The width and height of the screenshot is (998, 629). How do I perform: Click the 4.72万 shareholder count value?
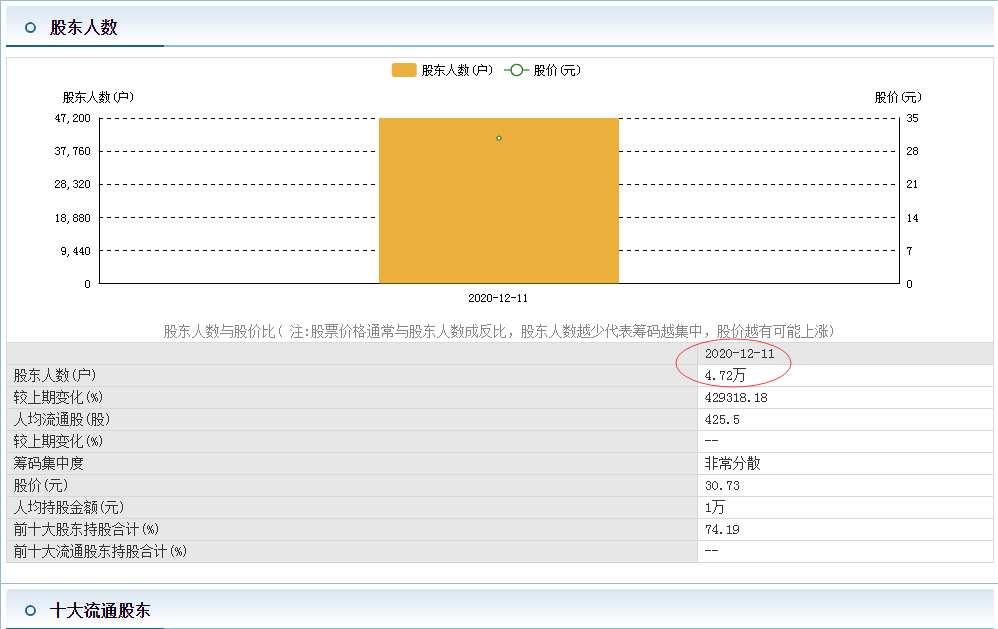725,375
